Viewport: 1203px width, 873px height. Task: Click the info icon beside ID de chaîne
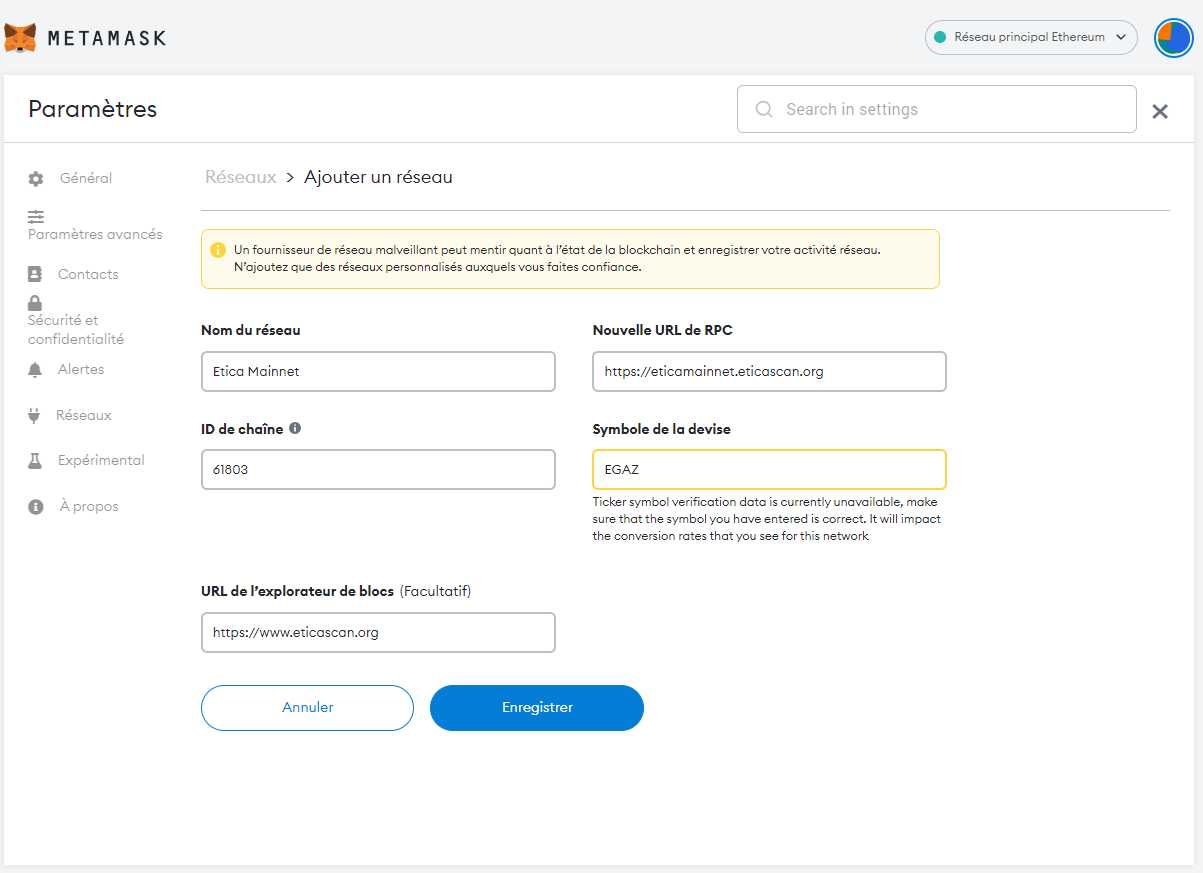(x=295, y=427)
